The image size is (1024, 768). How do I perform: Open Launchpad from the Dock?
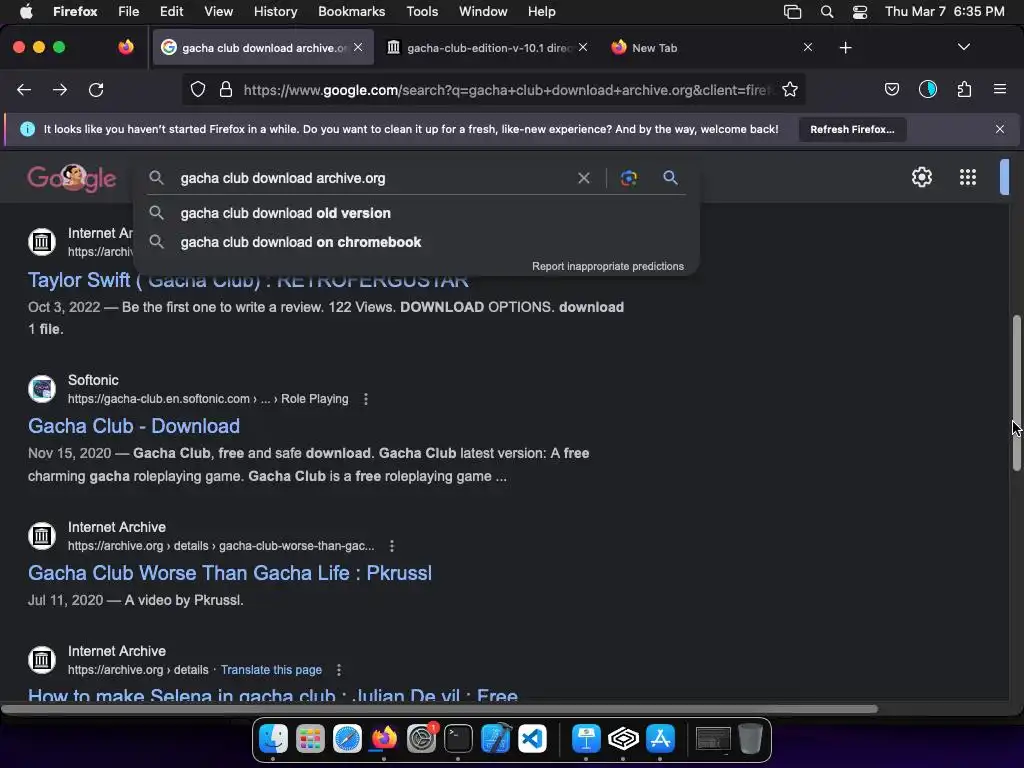310,739
